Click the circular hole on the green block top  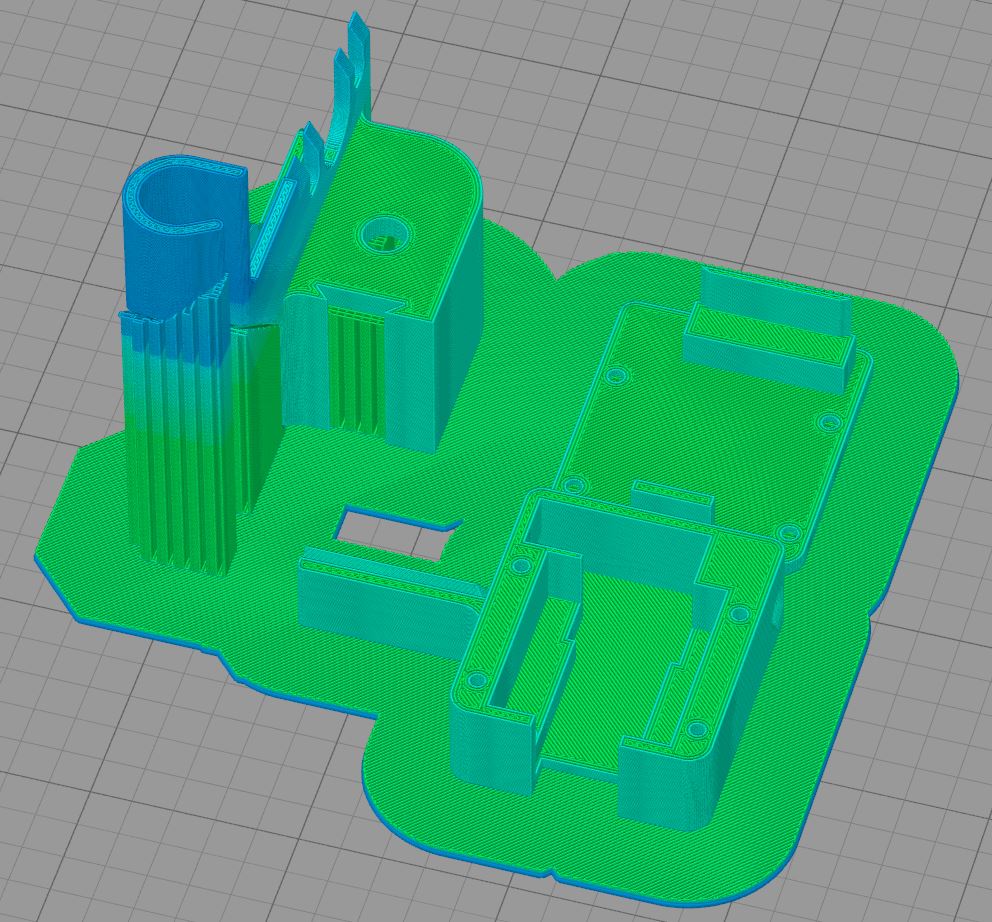coord(383,235)
